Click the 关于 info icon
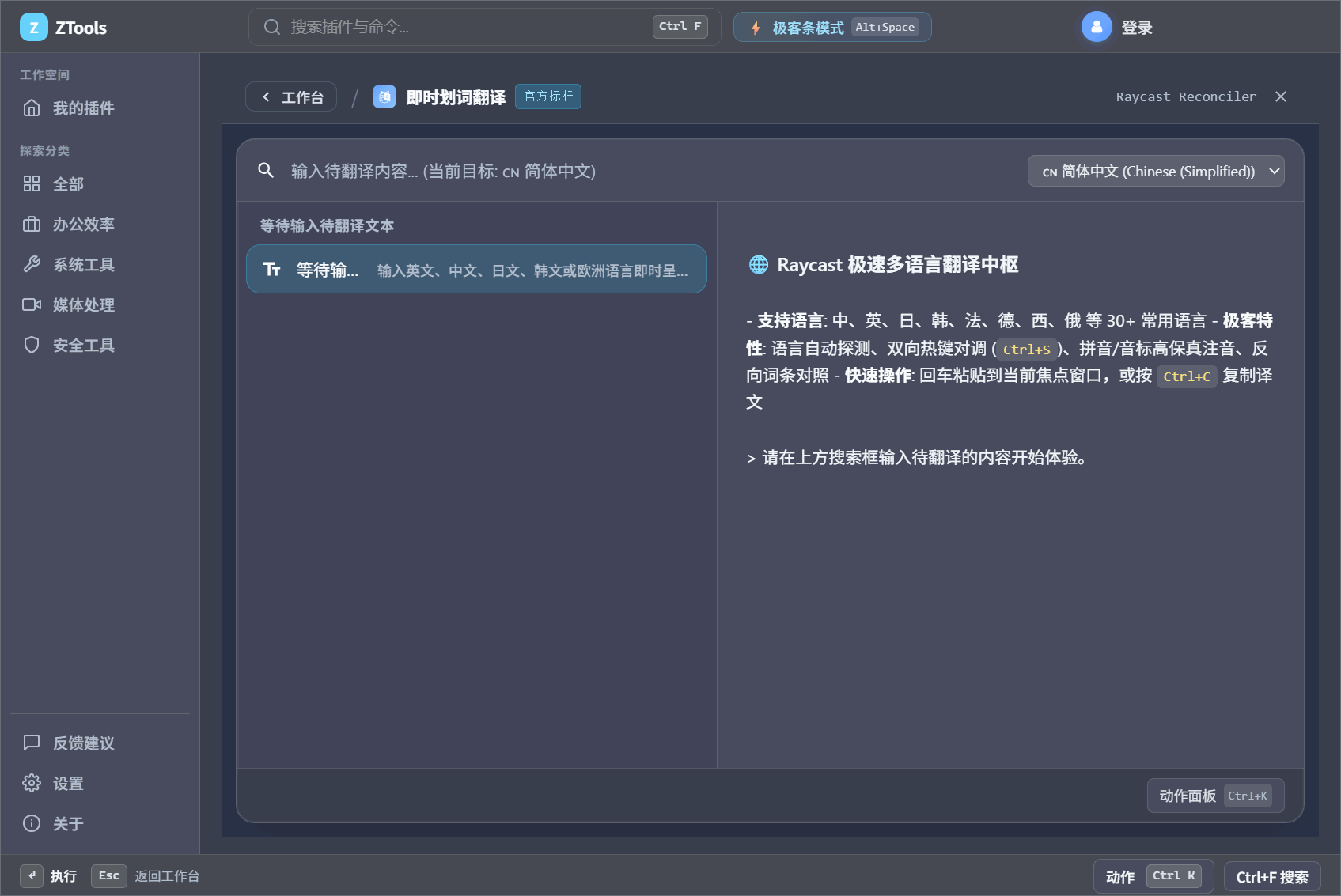1341x896 pixels. click(32, 824)
